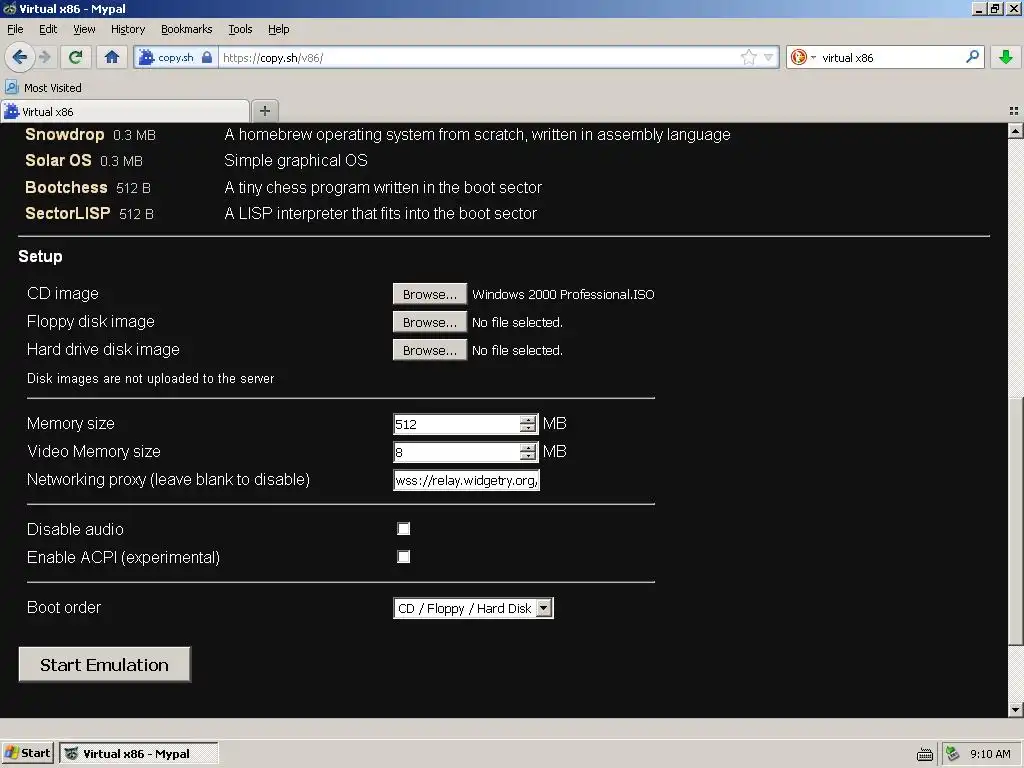Viewport: 1024px width, 768px height.
Task: Click the 9:10 AM system clock
Action: [x=990, y=754]
